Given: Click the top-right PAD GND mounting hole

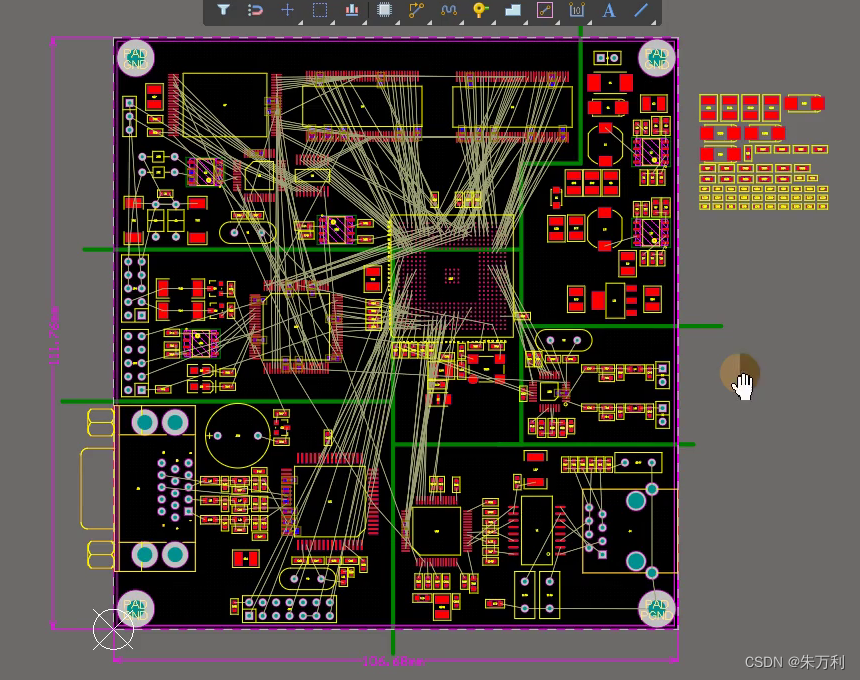Looking at the screenshot, I should click(x=656, y=58).
